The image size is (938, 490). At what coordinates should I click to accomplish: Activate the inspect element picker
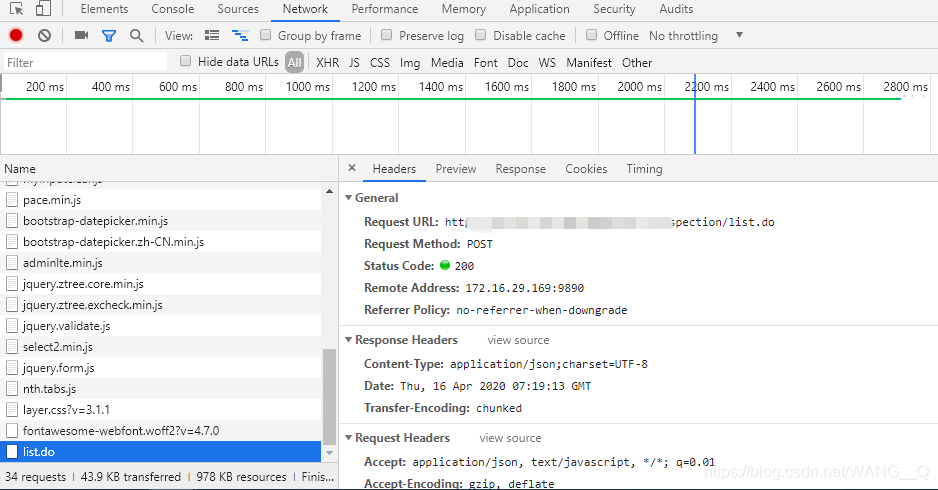(15, 9)
